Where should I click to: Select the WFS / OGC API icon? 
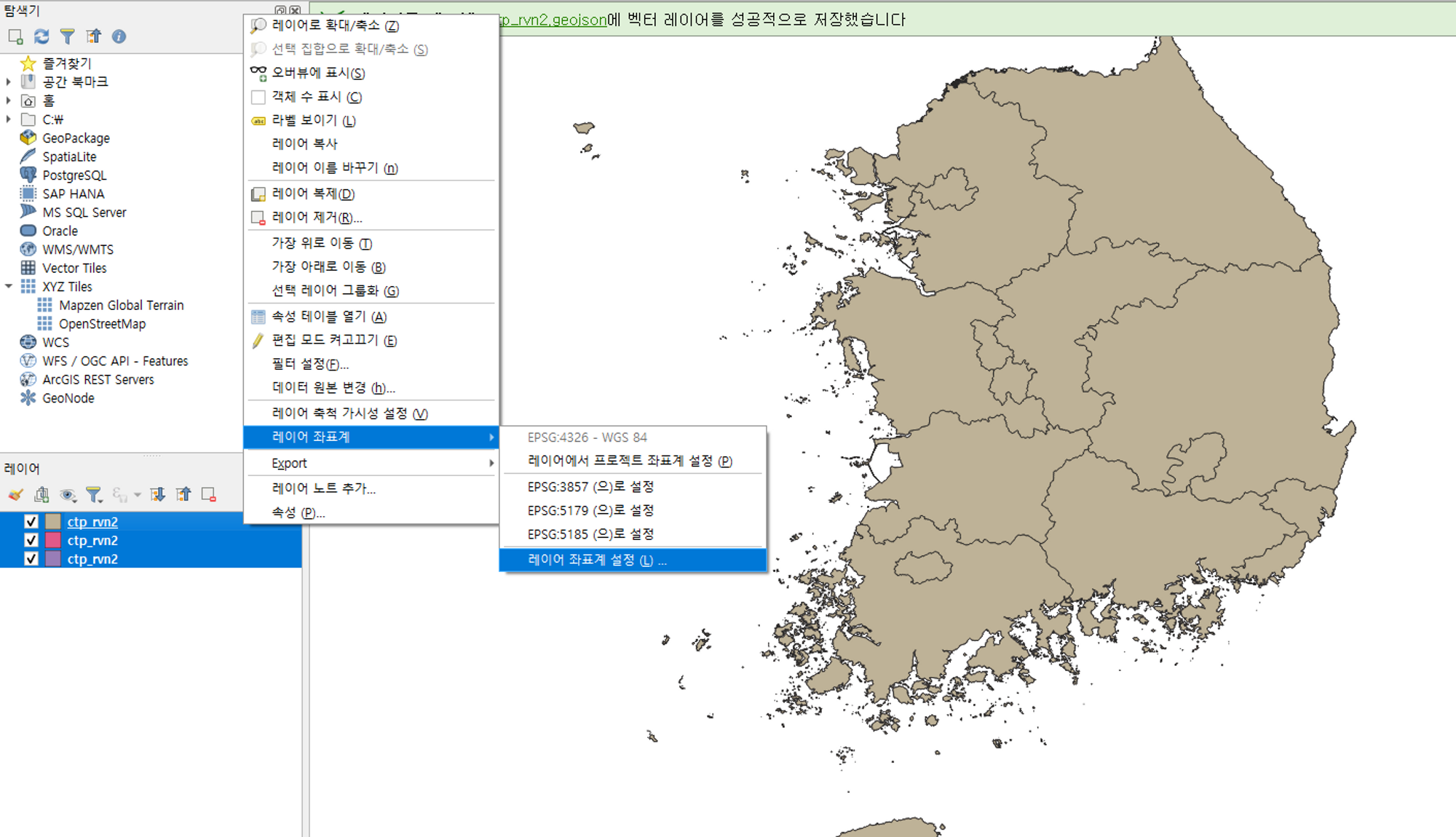coord(28,361)
